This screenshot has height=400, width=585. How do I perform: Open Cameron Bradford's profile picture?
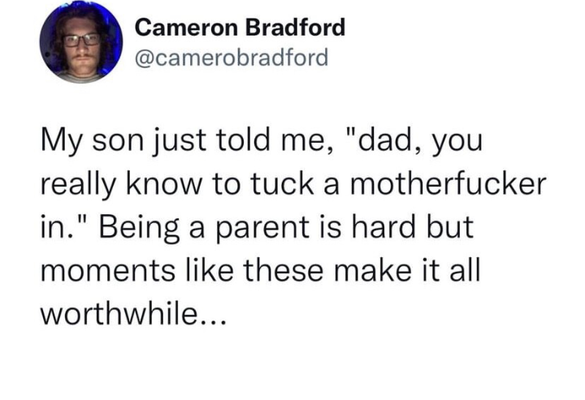coord(81,42)
